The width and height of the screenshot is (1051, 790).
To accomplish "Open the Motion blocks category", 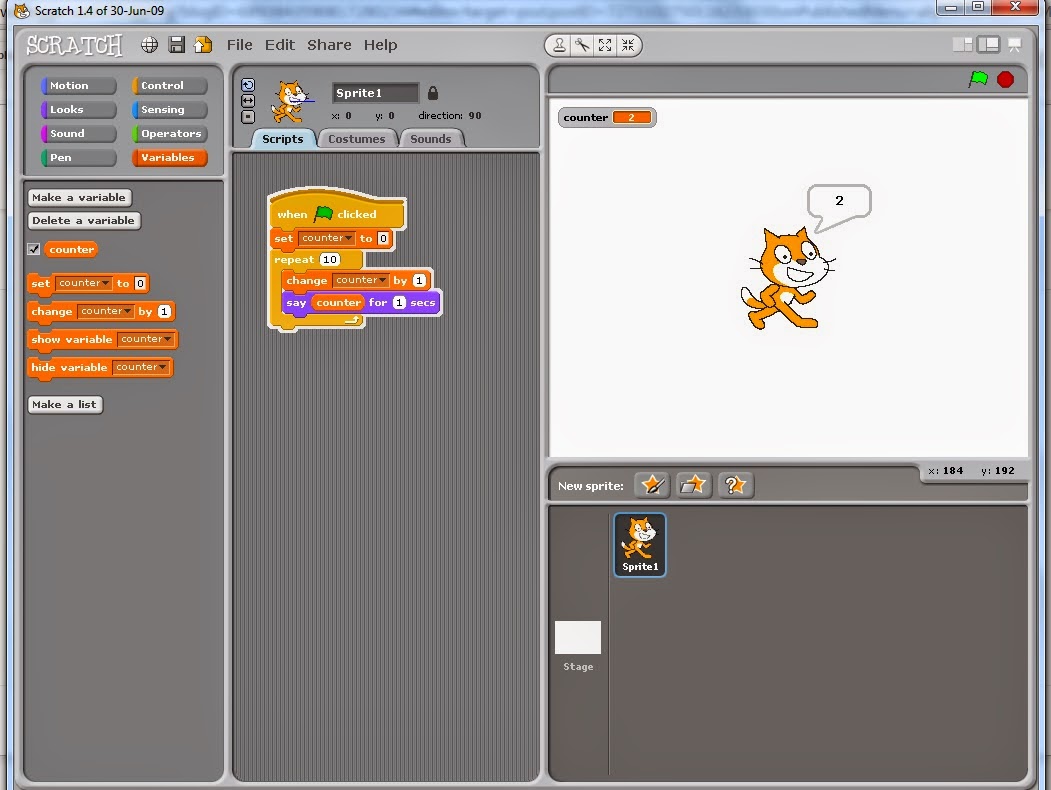I will (78, 86).
